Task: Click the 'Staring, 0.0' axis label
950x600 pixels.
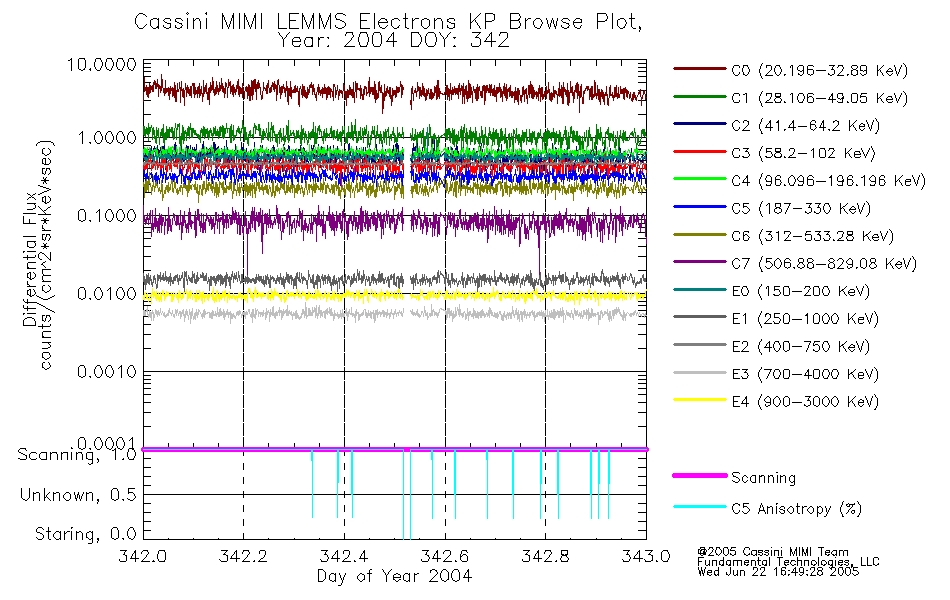Action: point(85,534)
